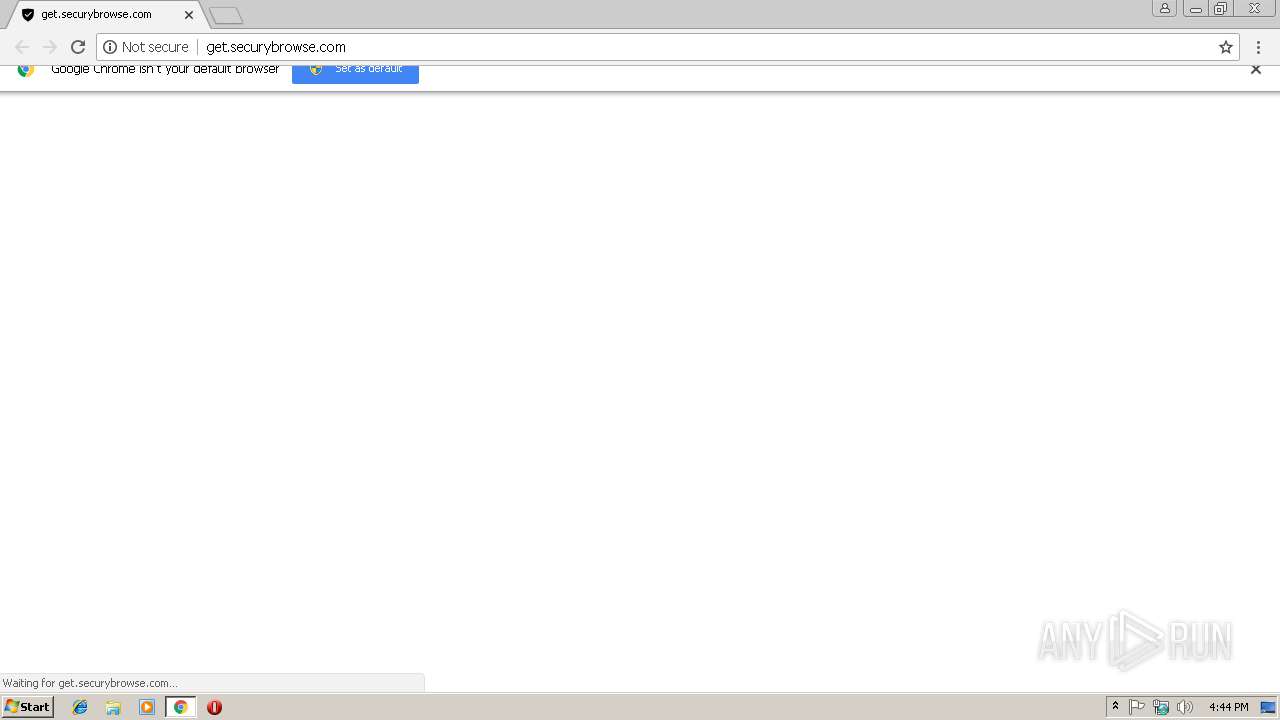Click the Chrome logo in the infobar
This screenshot has width=1280, height=720.
pyautogui.click(x=26, y=70)
